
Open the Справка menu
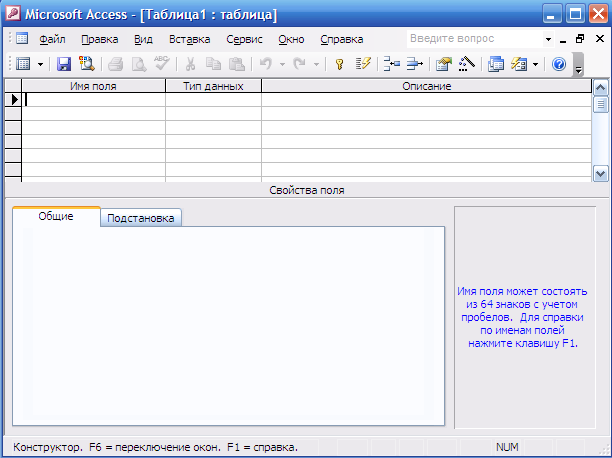coord(342,39)
